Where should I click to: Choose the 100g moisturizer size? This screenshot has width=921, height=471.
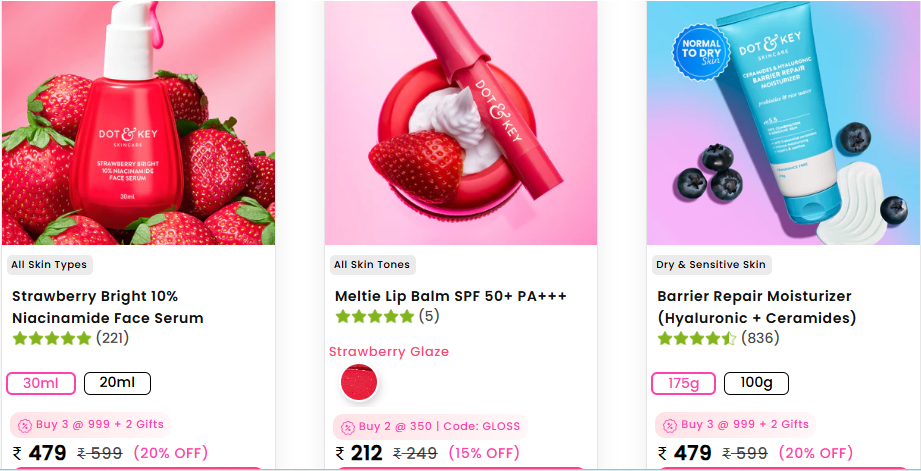point(755,383)
